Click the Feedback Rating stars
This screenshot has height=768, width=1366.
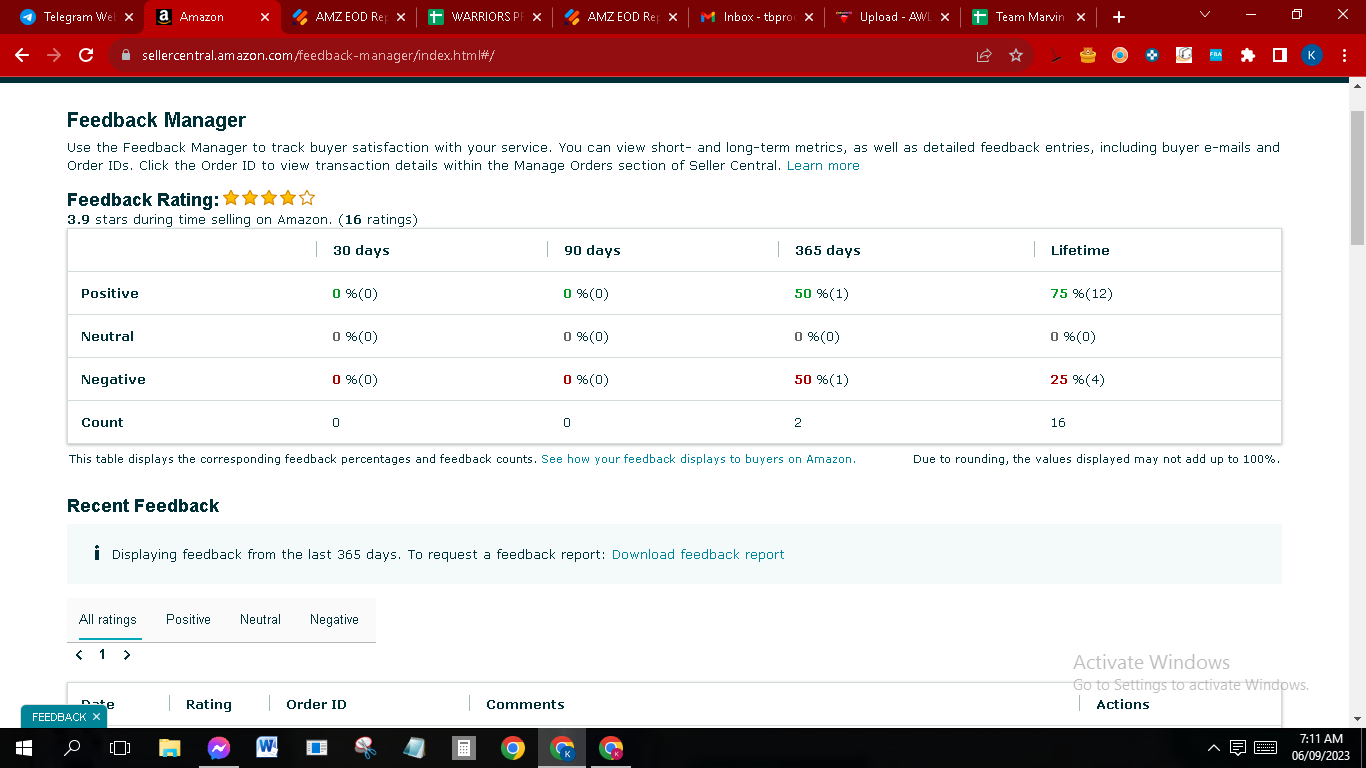(x=269, y=198)
